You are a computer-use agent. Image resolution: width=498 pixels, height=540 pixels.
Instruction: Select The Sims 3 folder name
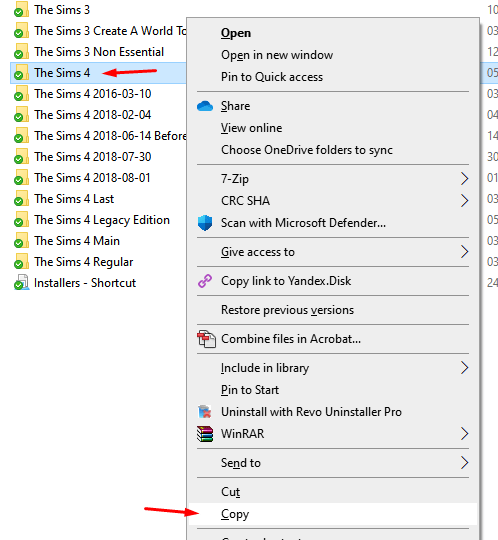tap(62, 10)
